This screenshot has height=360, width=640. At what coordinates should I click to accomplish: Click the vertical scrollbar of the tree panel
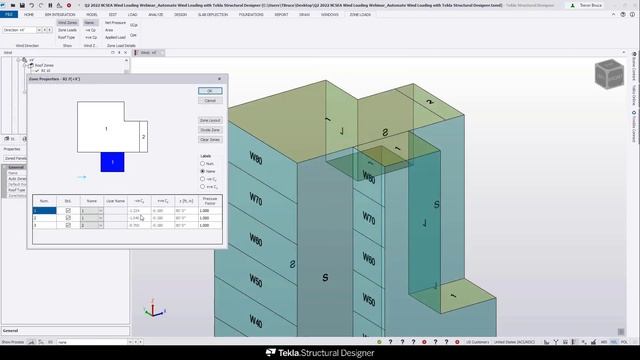click(126, 67)
